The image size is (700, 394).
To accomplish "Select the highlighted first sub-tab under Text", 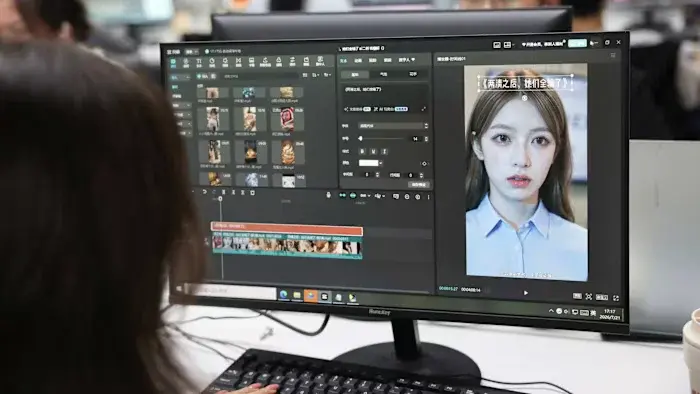I will tap(355, 75).
